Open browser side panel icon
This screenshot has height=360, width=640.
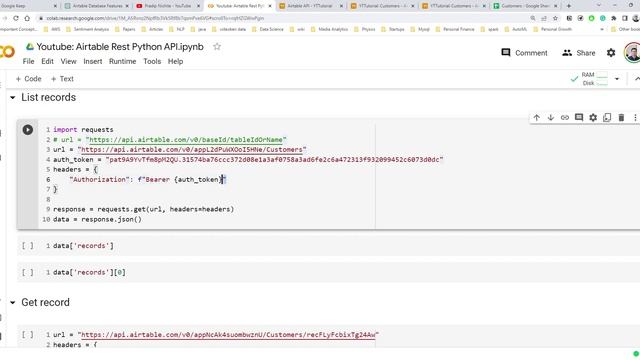pyautogui.click(x=624, y=18)
